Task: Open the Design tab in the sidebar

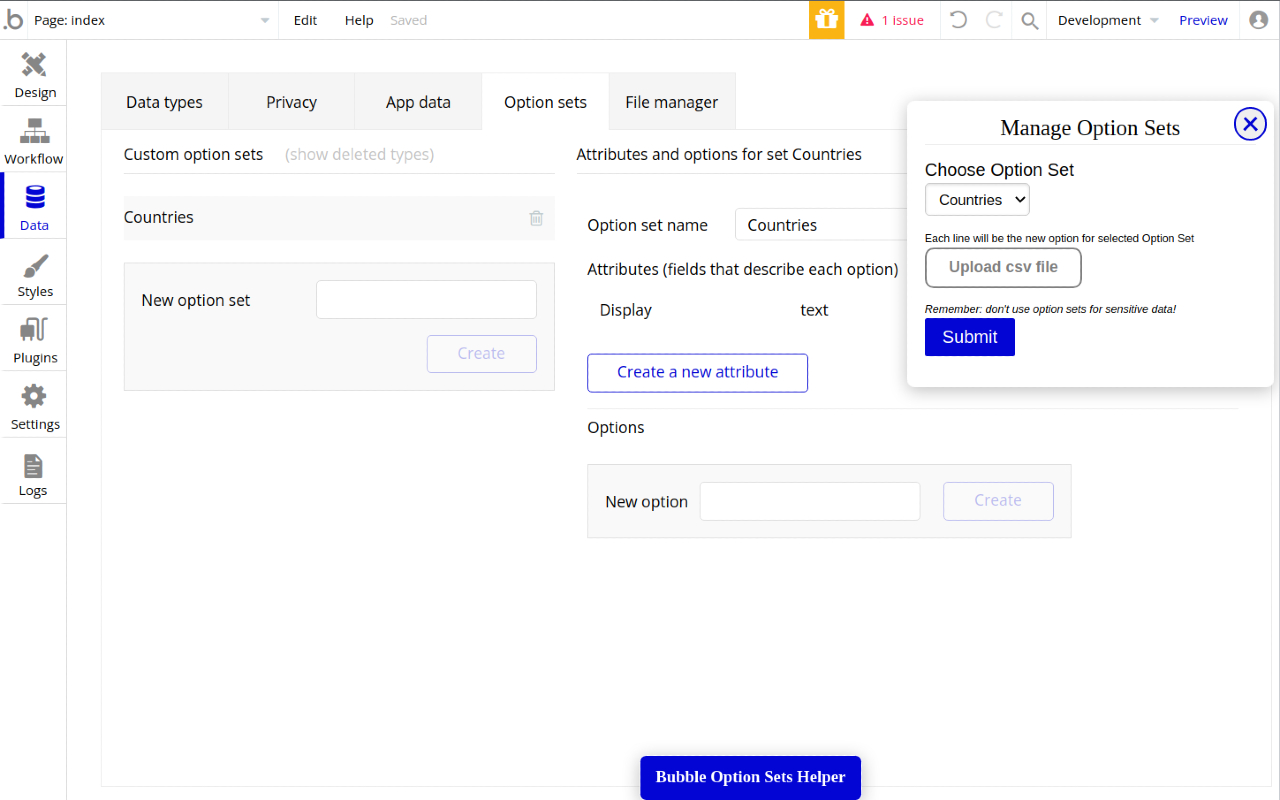Action: pos(34,75)
